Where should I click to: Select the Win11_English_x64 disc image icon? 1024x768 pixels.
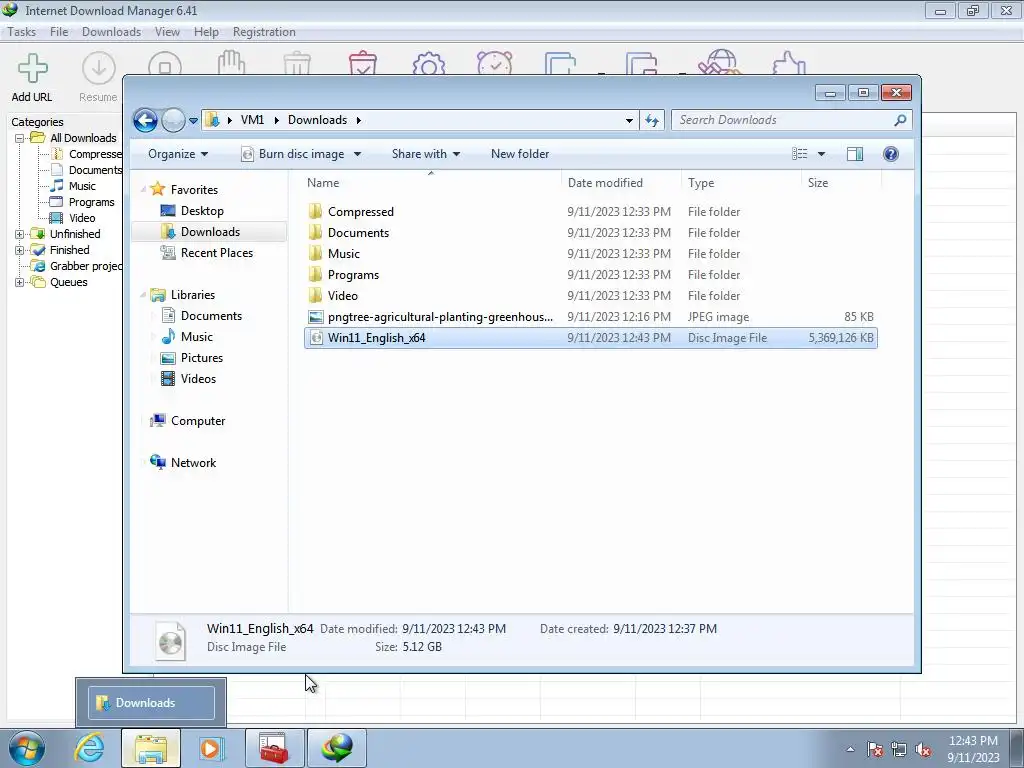click(315, 338)
